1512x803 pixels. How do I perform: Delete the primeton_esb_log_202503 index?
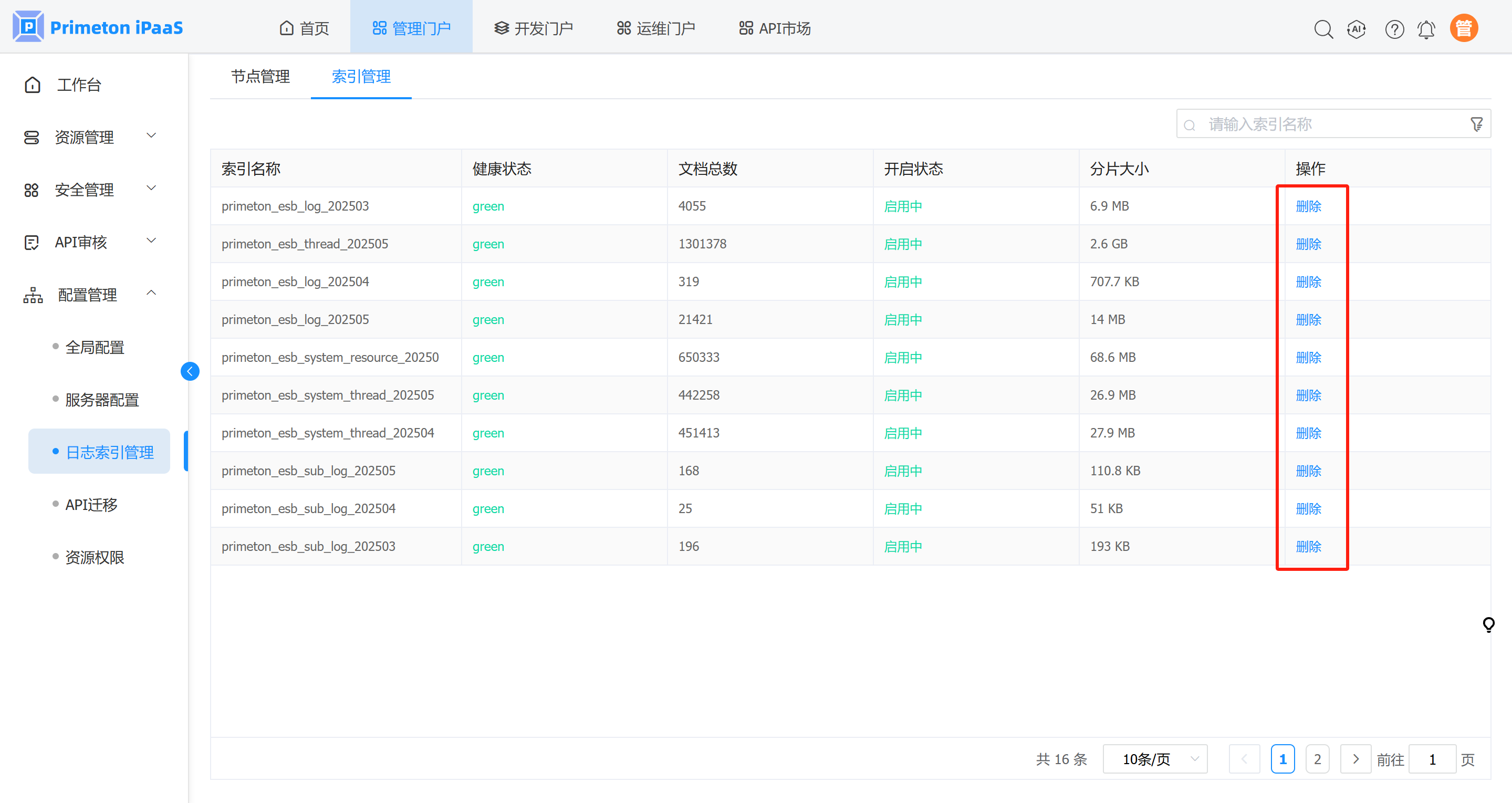[x=1308, y=206]
